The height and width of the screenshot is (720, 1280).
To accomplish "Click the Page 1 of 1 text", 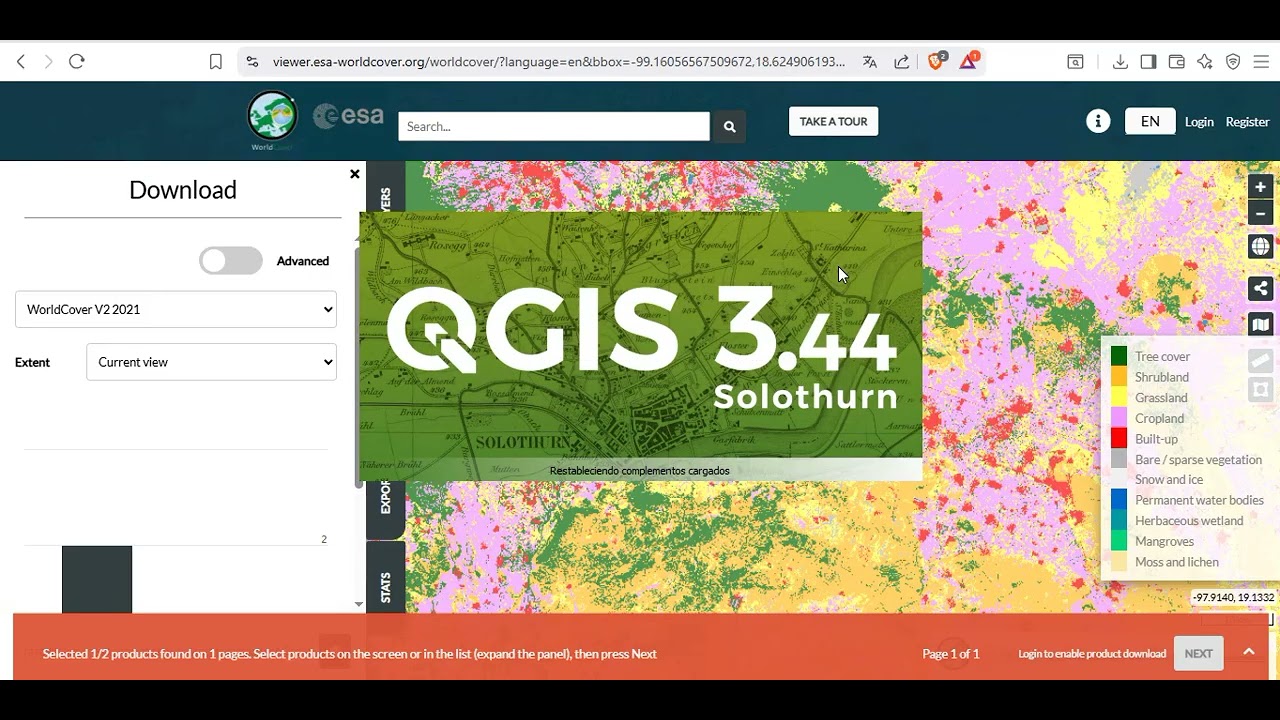I will coord(951,654).
